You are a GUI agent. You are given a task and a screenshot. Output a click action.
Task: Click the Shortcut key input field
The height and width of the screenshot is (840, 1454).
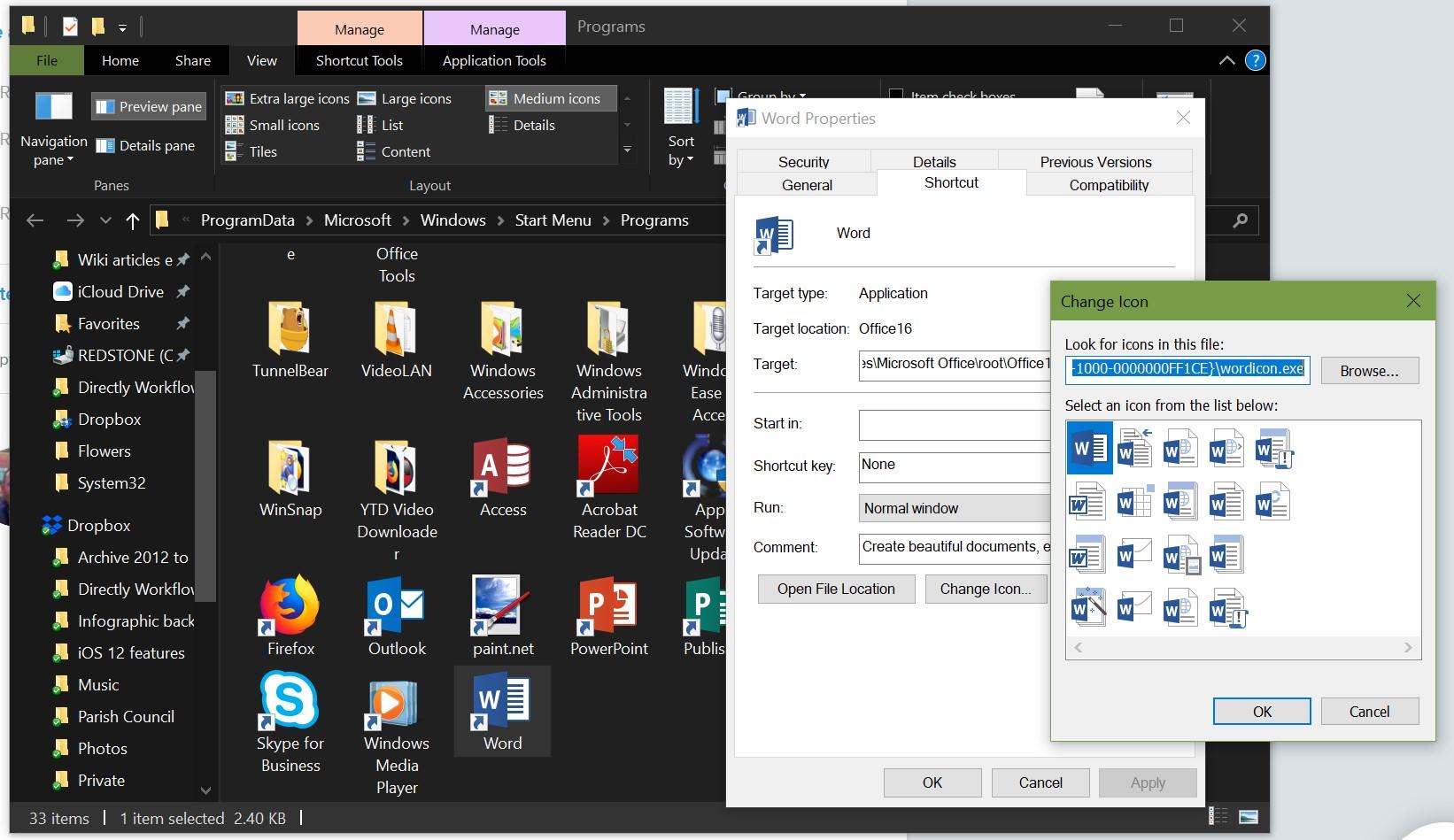point(955,466)
